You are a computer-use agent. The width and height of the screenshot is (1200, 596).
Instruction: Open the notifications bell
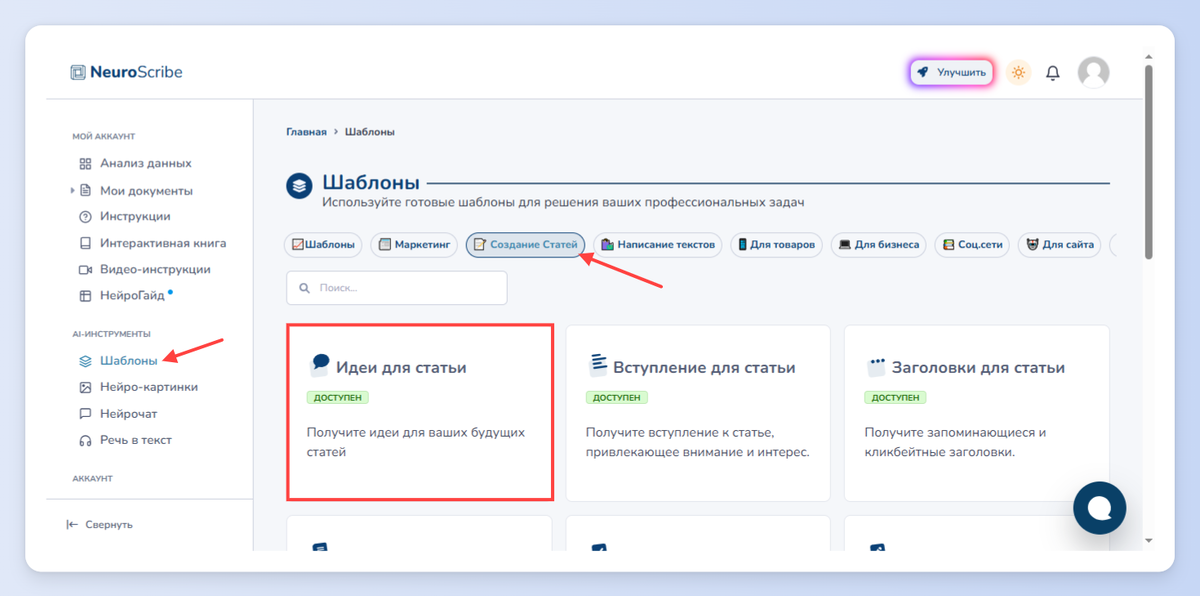point(1053,73)
